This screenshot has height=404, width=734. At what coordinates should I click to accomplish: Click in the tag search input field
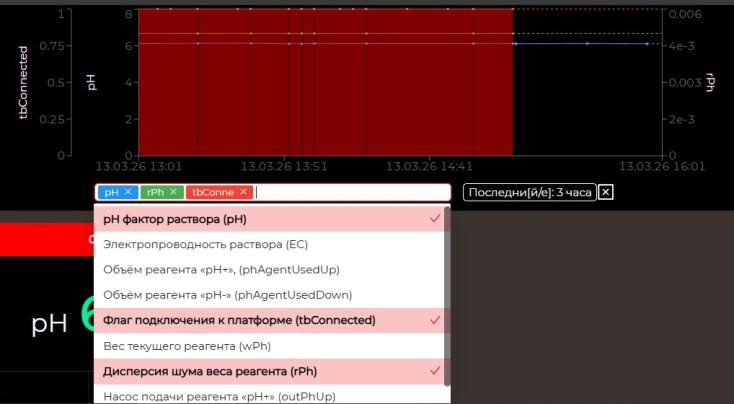pos(350,192)
